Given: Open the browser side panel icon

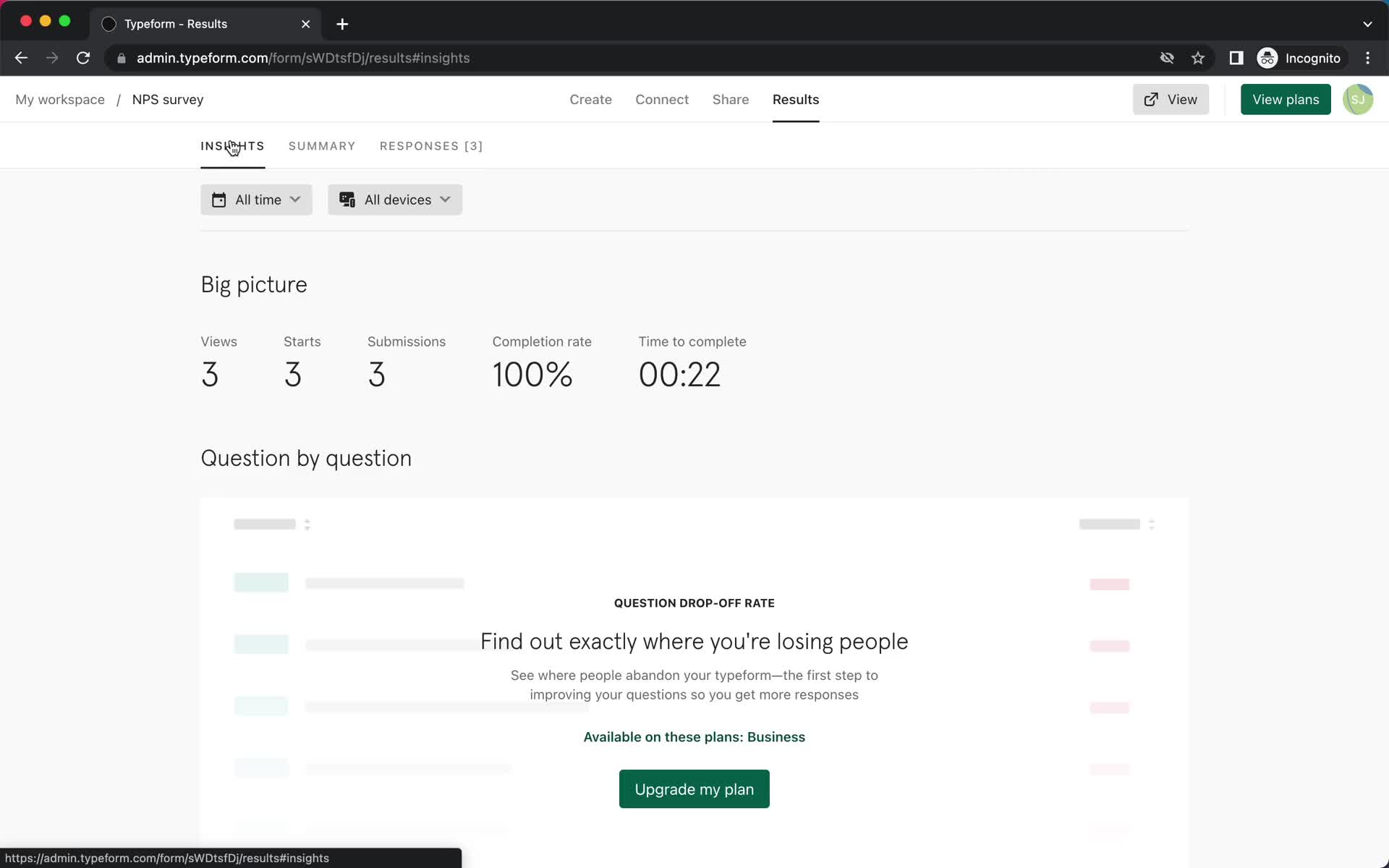Looking at the screenshot, I should (1236, 58).
